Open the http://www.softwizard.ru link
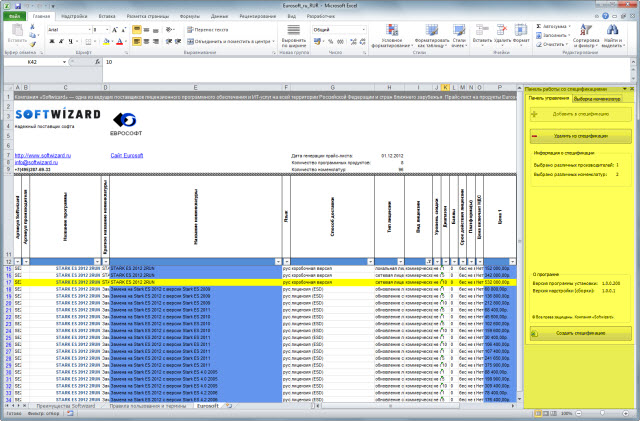This screenshot has height=421, width=640. tap(43, 156)
